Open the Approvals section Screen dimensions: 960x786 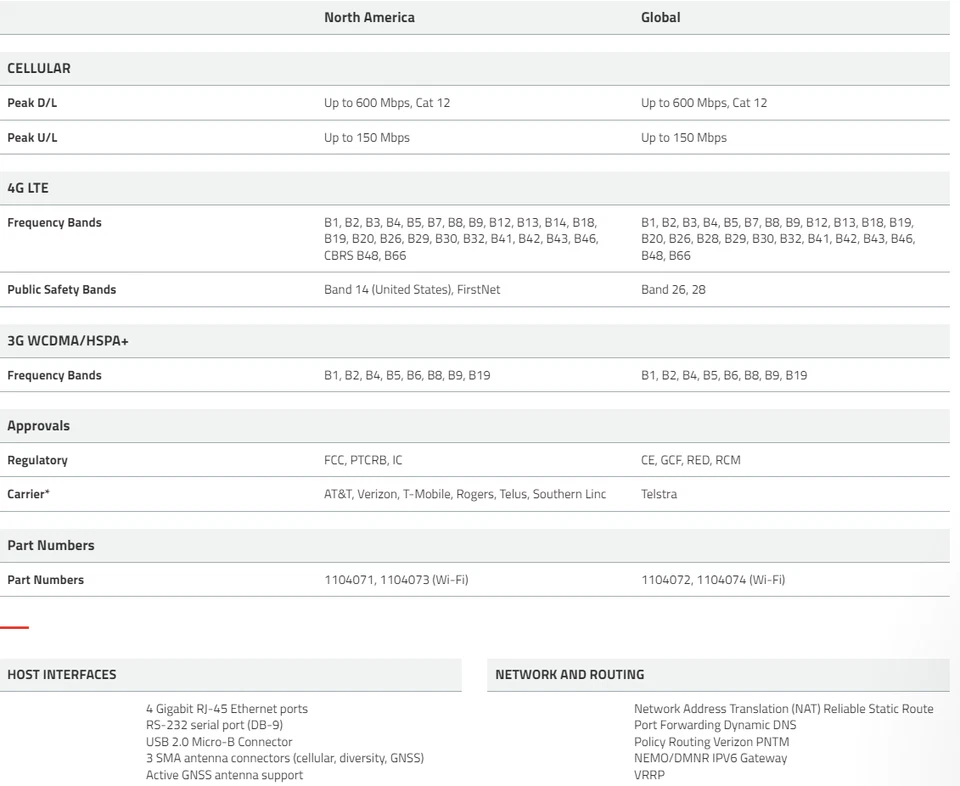37,425
